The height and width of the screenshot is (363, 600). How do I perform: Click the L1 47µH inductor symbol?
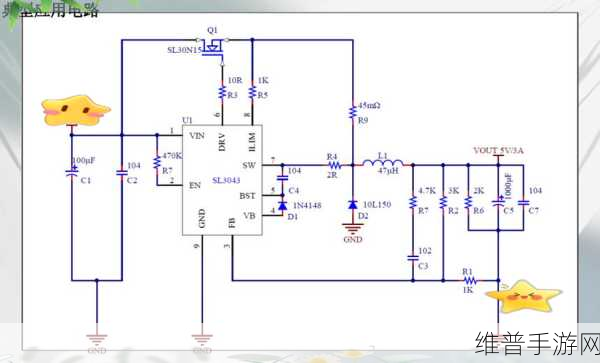(383, 163)
